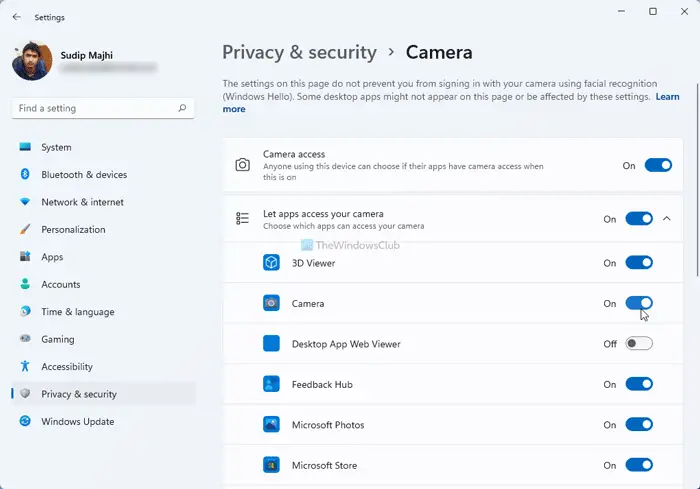Click the list icon beside Let apps access

(242, 218)
